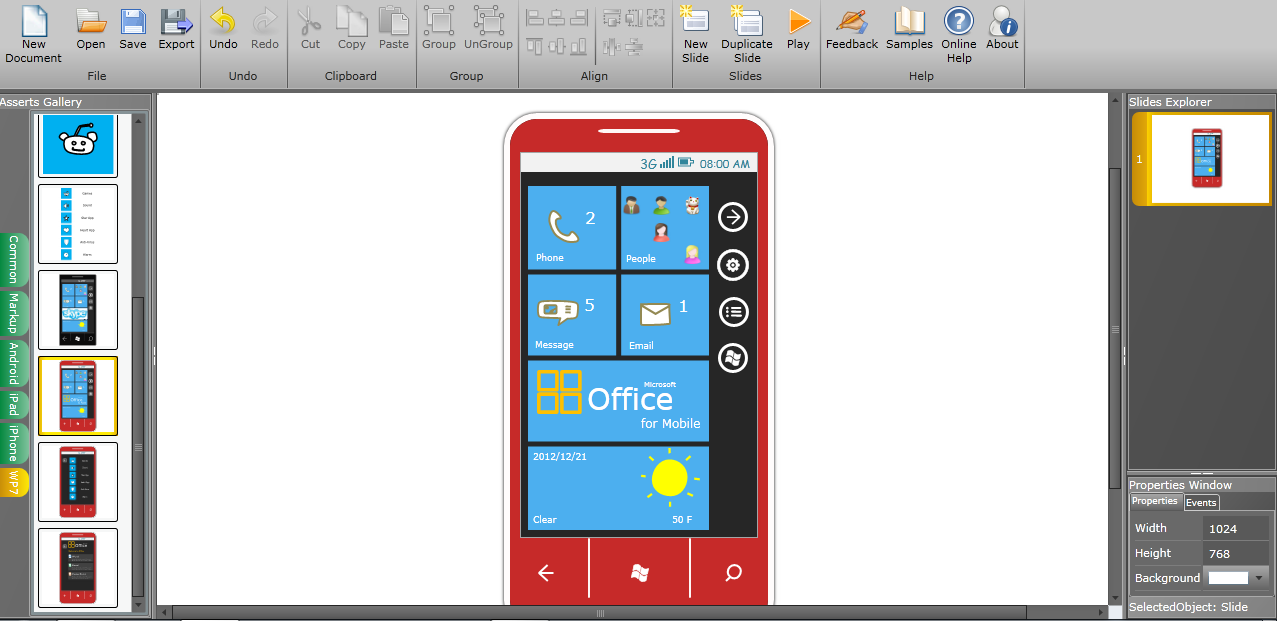This screenshot has width=1277, height=621.
Task: Click the canvas horizontal scrollbar
Action: click(x=600, y=612)
